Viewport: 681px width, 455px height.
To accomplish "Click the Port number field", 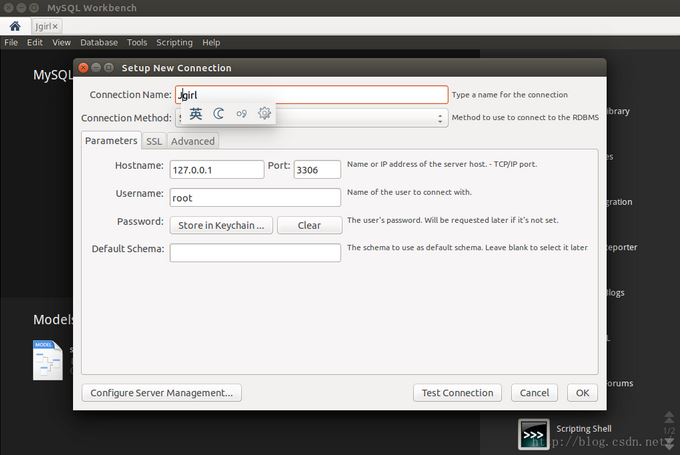I will [317, 170].
